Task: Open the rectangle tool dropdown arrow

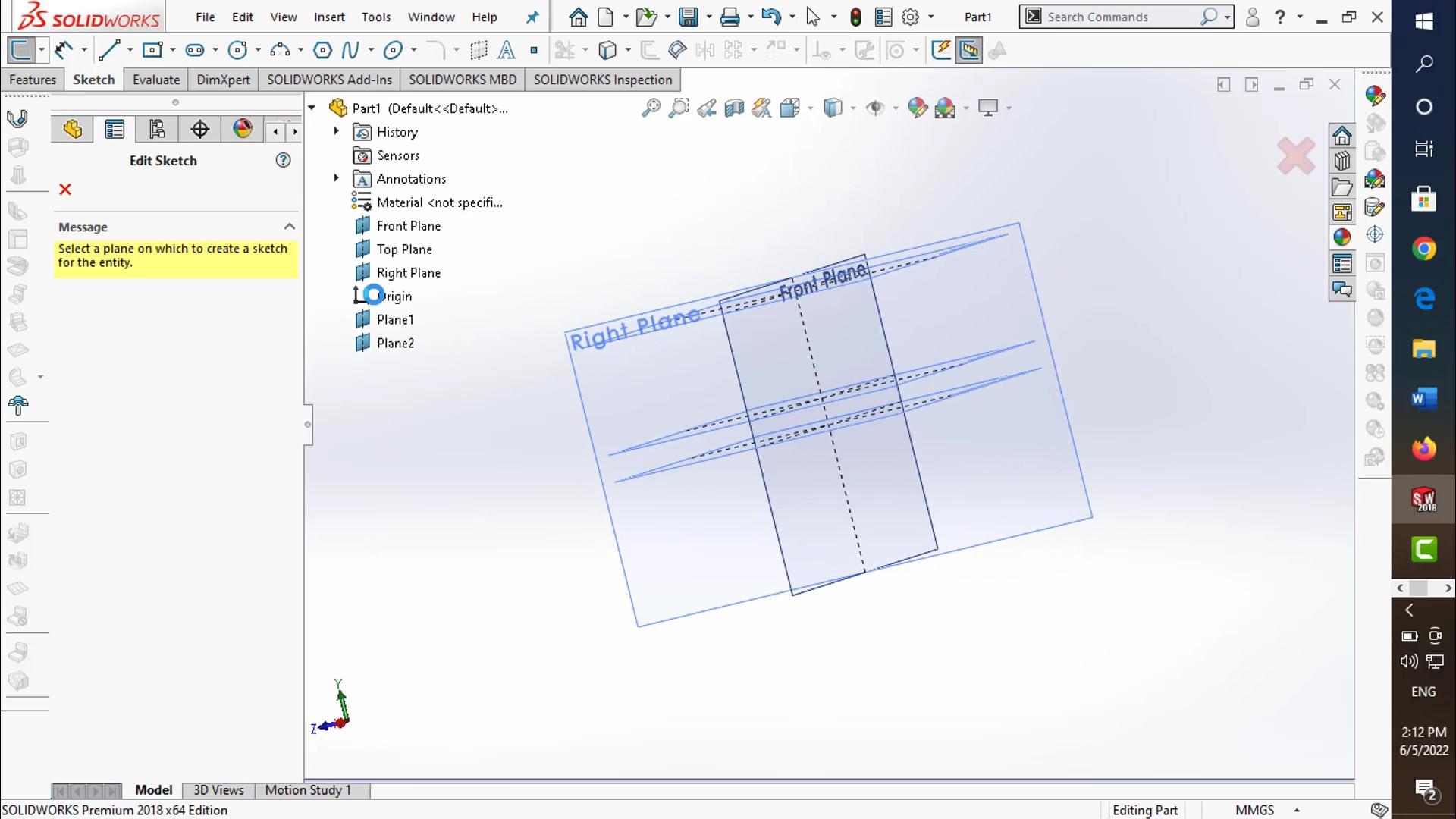Action: [x=173, y=51]
